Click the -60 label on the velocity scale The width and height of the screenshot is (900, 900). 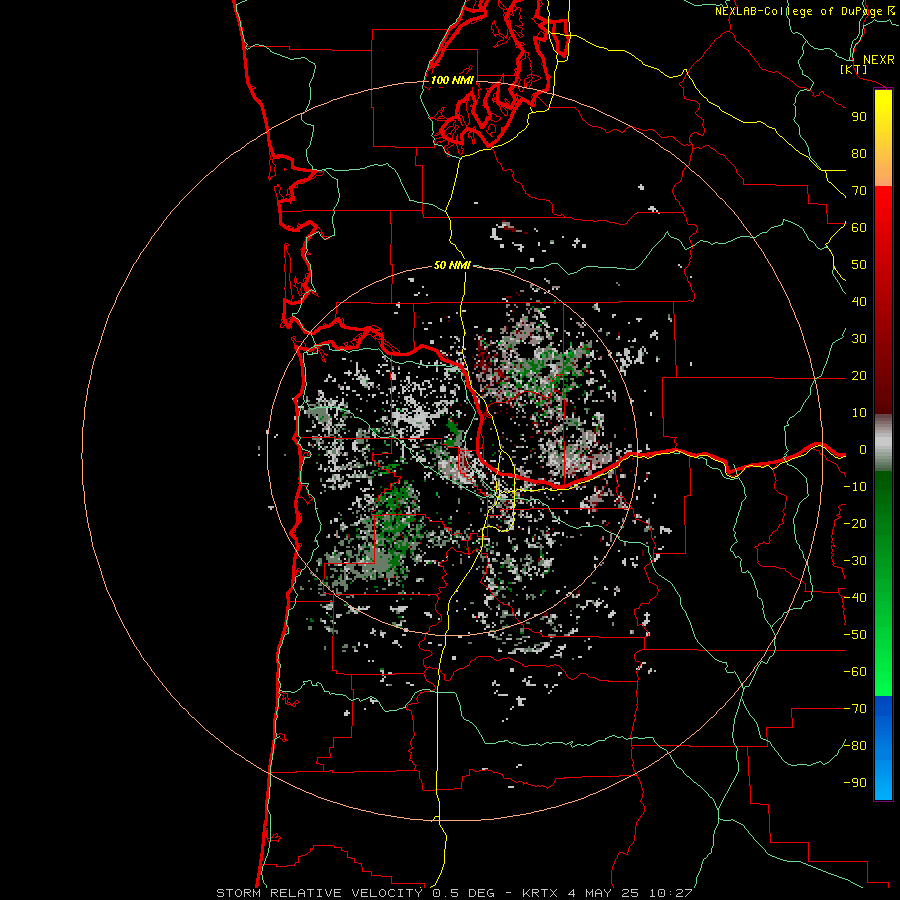(x=855, y=672)
